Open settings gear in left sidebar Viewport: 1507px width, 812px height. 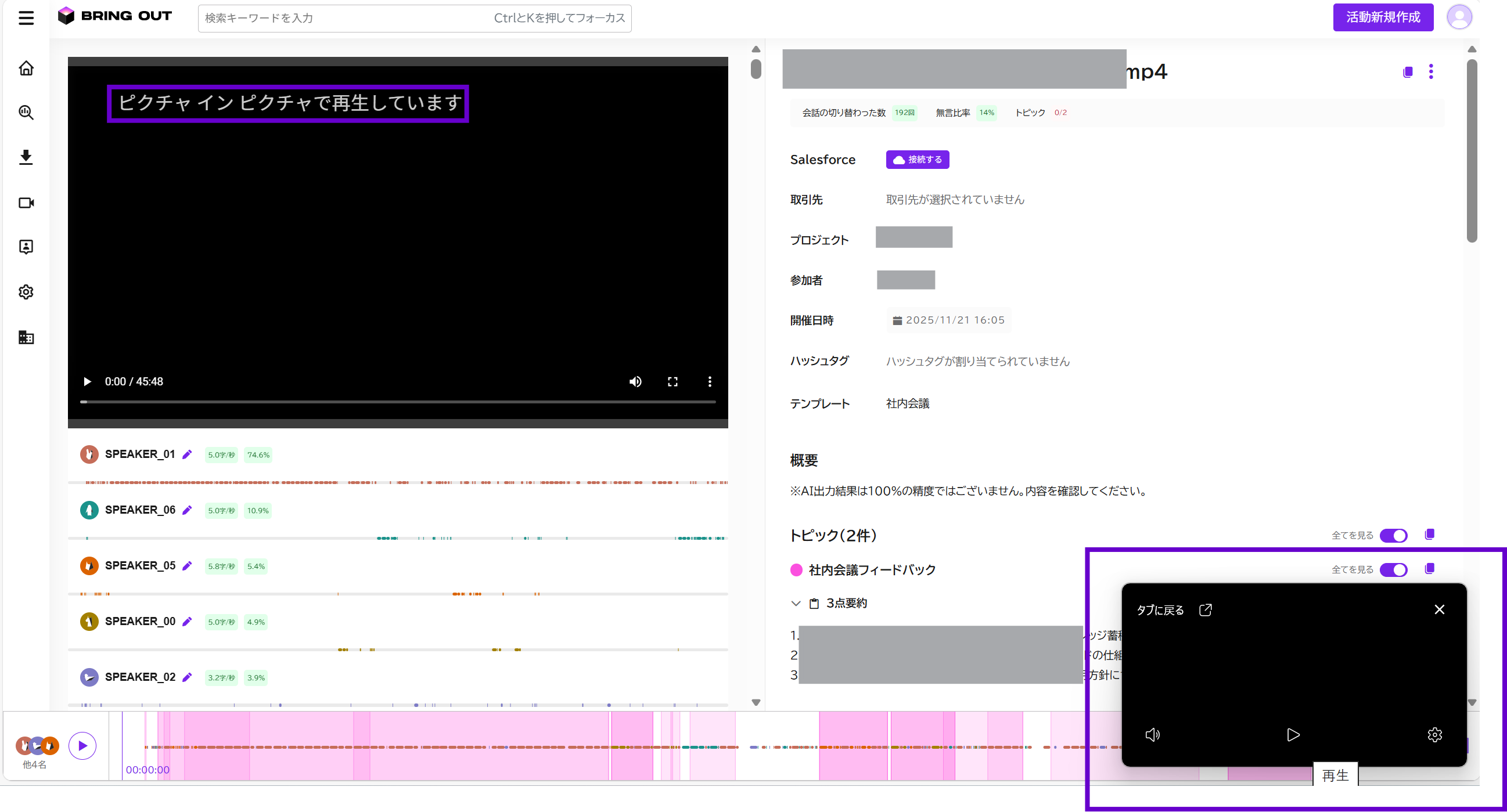pyautogui.click(x=26, y=292)
